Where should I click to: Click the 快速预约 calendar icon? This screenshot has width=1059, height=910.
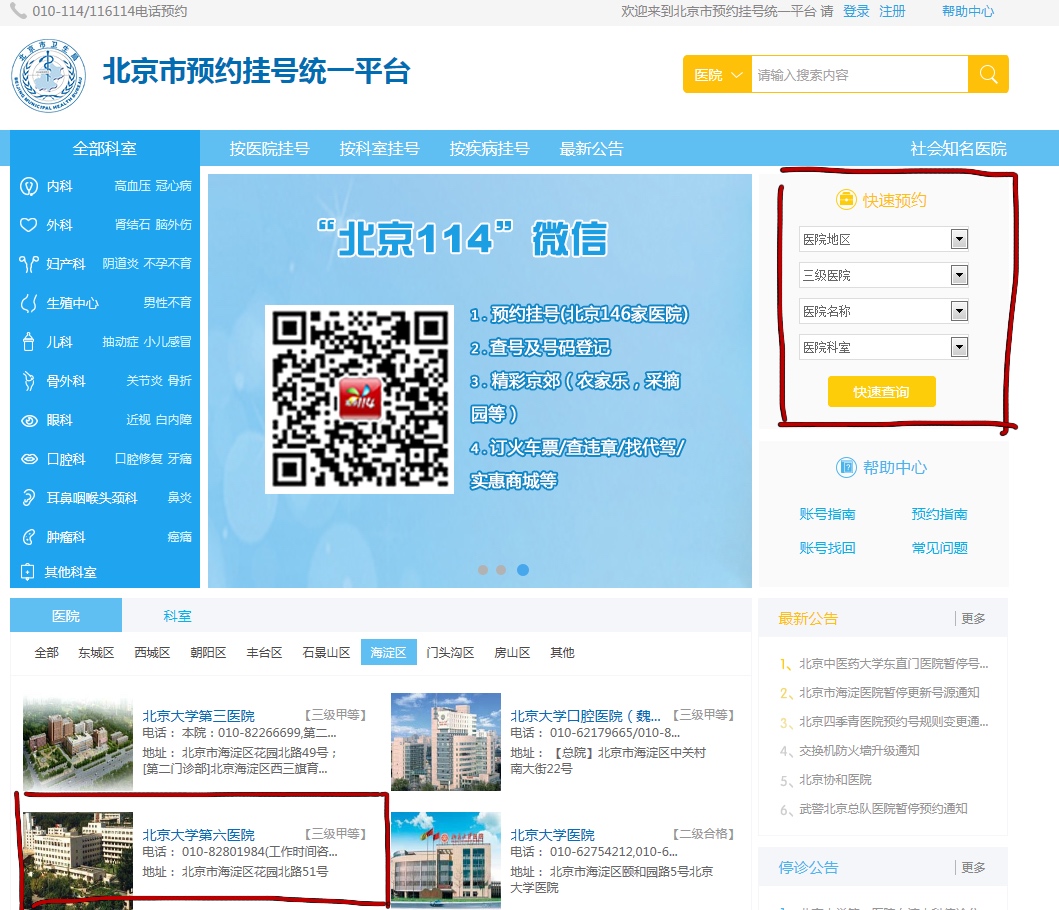click(x=846, y=199)
